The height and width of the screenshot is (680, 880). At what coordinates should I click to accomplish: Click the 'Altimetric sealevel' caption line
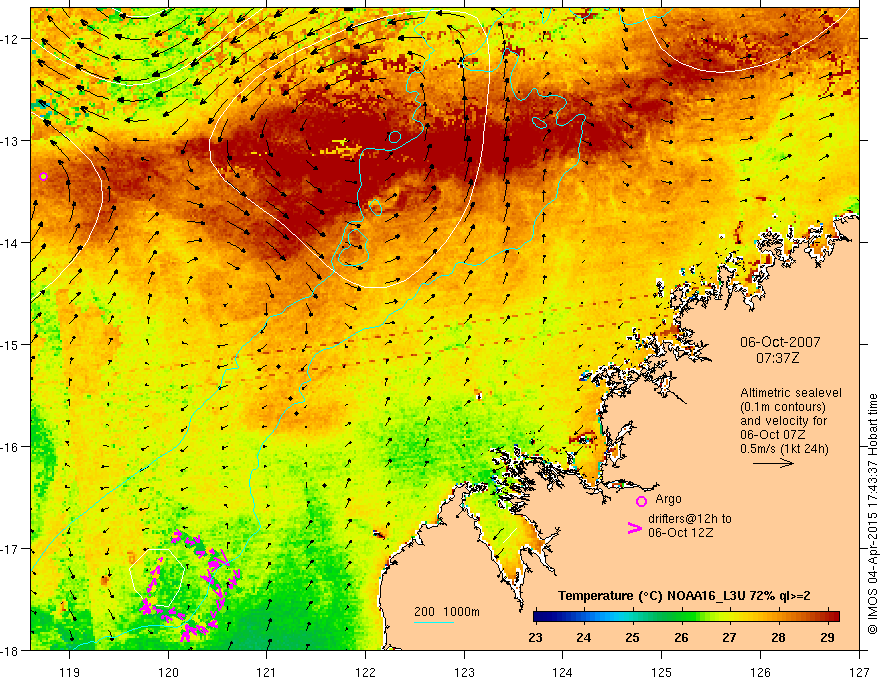pos(791,393)
